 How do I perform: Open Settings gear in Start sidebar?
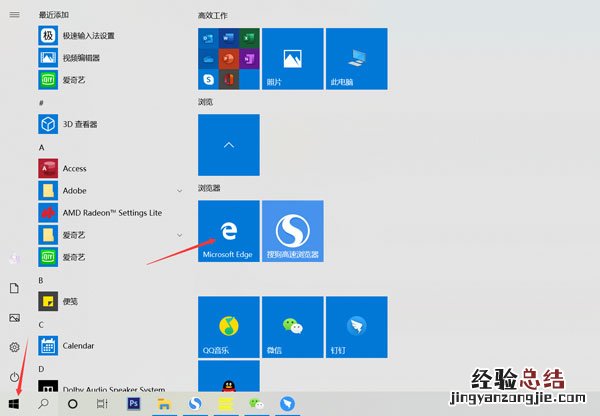(x=14, y=347)
